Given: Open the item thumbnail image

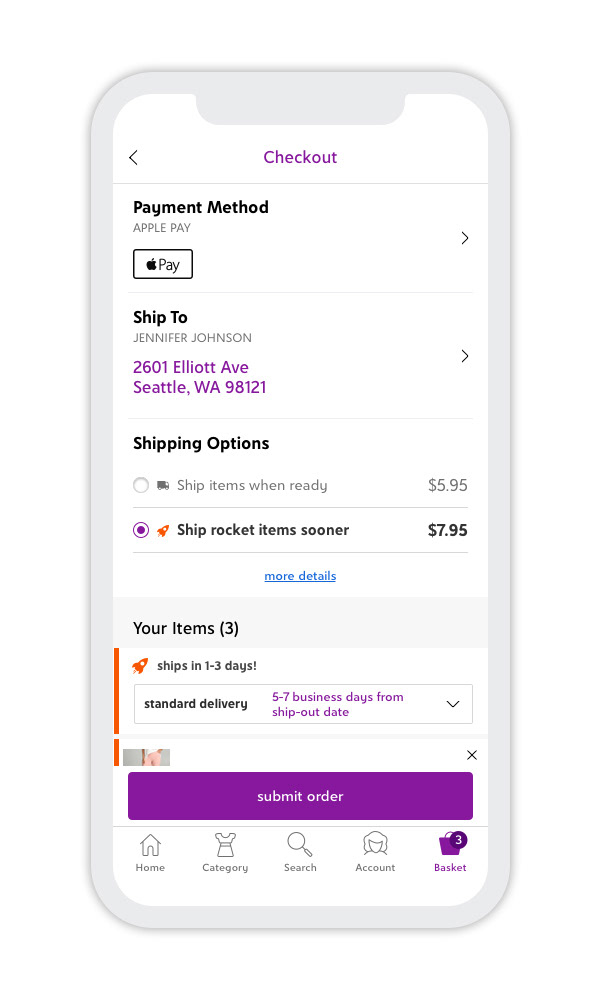Looking at the screenshot, I should click(x=147, y=758).
